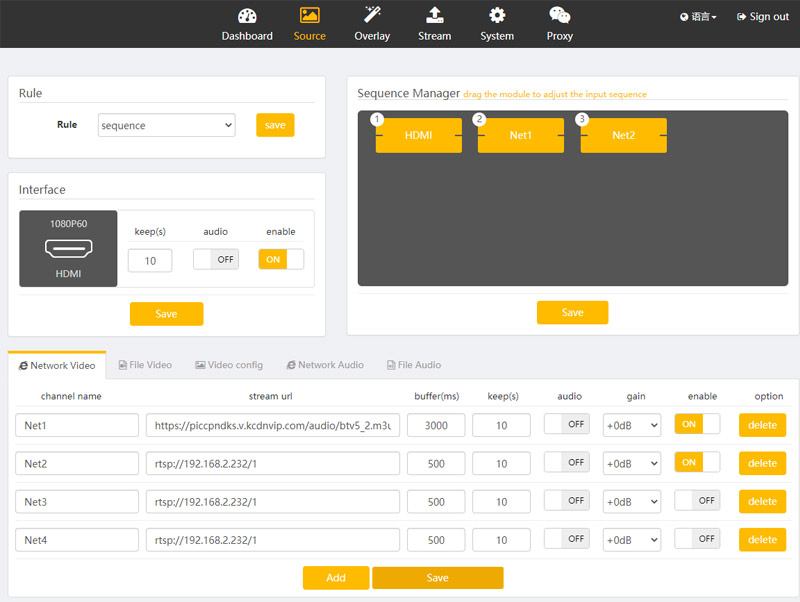Click the Source picture icon

click(x=309, y=15)
